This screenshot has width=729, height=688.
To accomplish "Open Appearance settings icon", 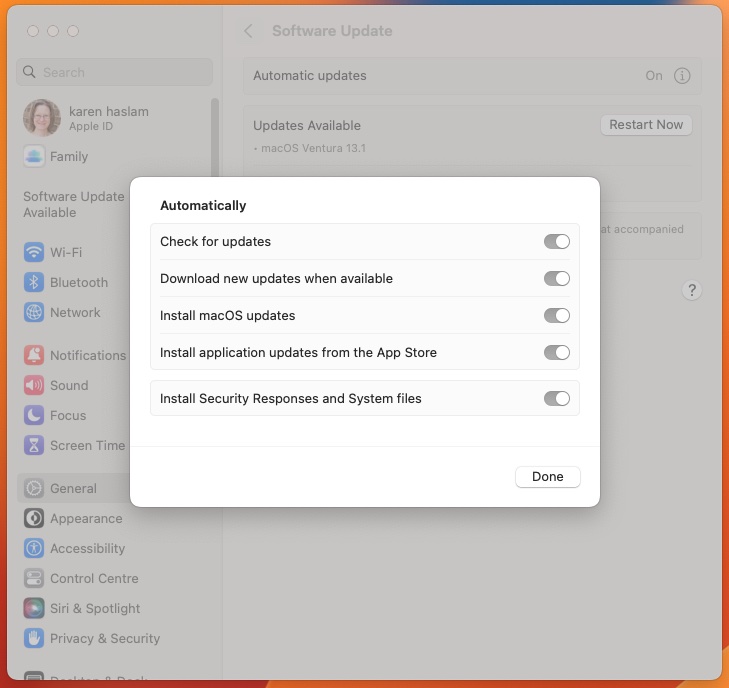I will coord(34,518).
